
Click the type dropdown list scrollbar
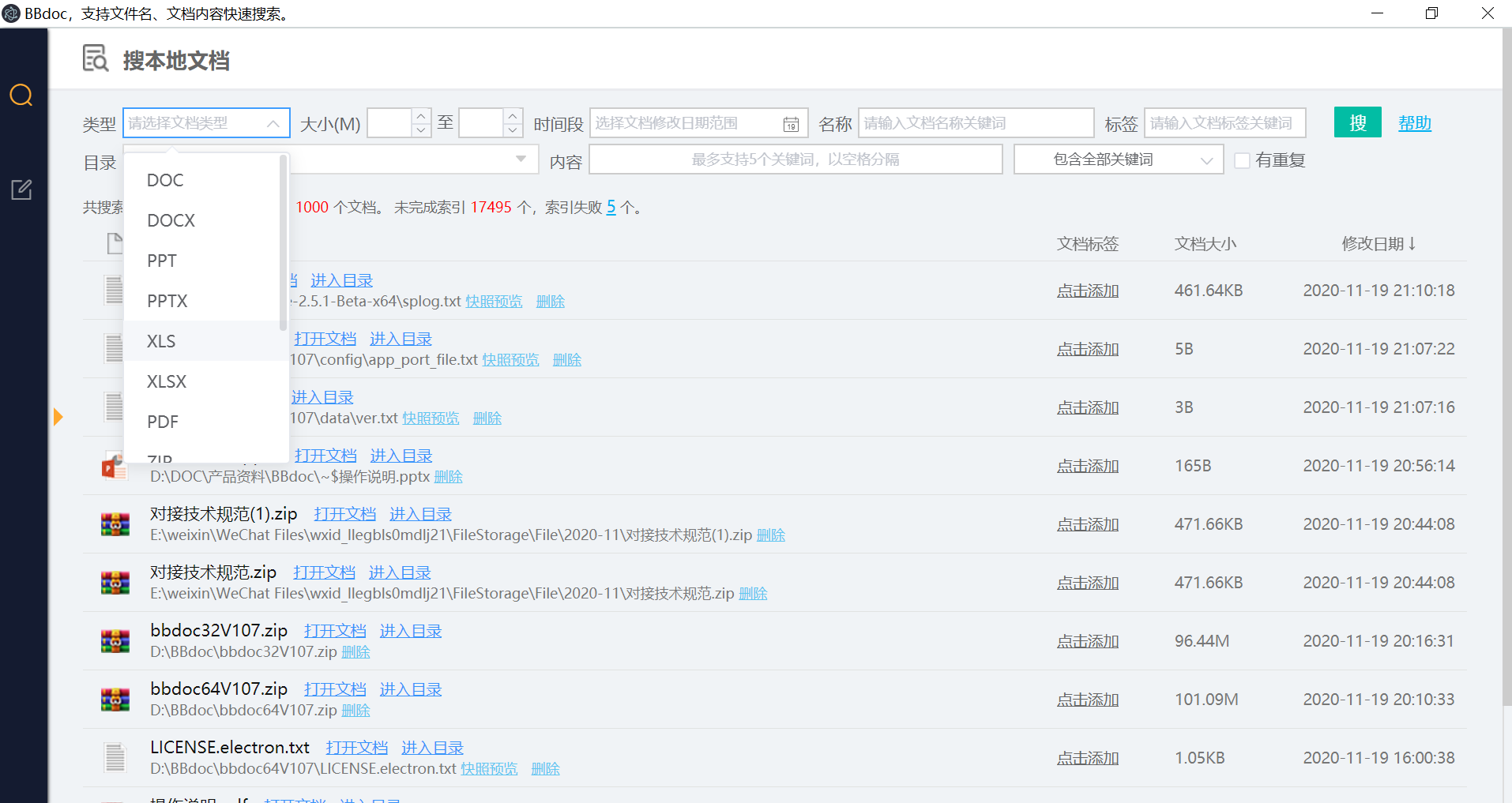(x=284, y=243)
